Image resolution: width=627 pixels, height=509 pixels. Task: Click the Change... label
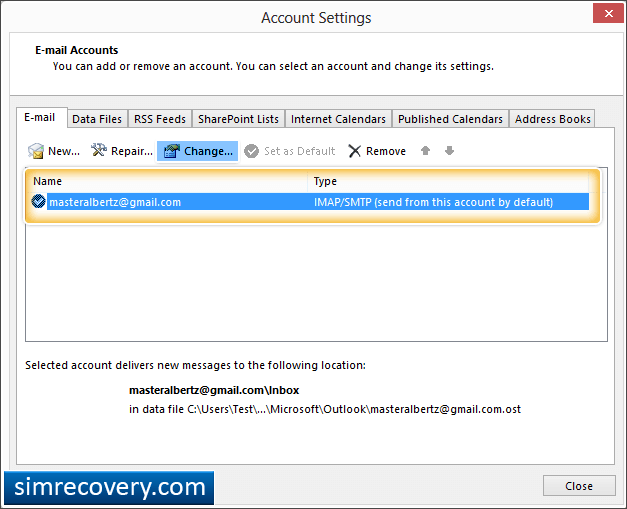208,151
